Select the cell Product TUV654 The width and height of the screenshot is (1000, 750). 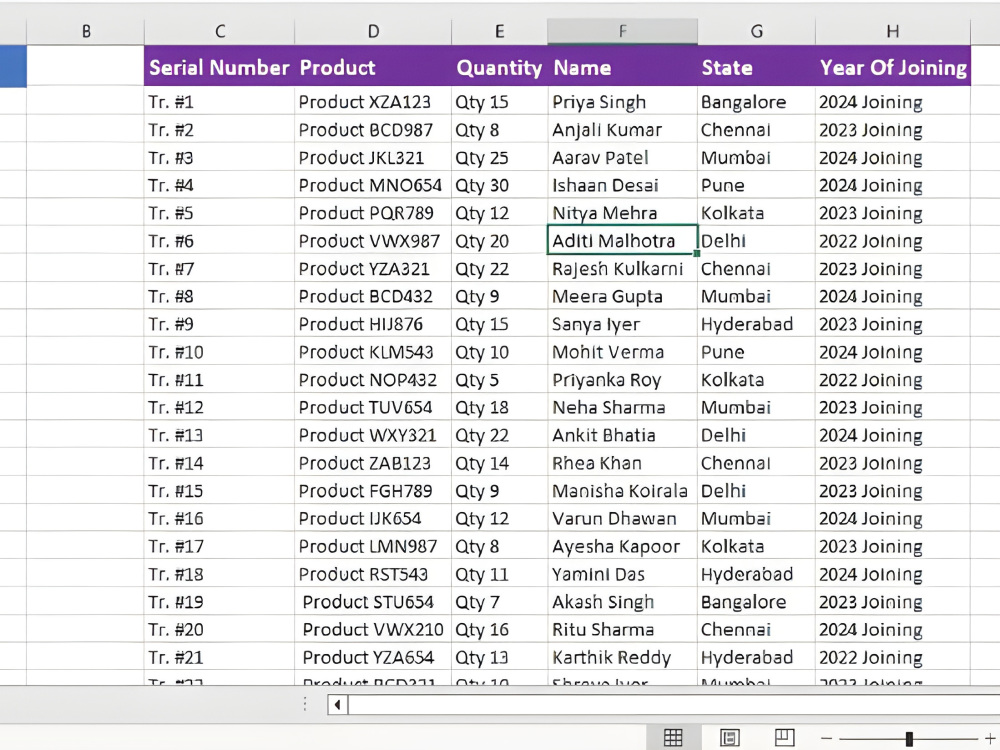[x=373, y=407]
